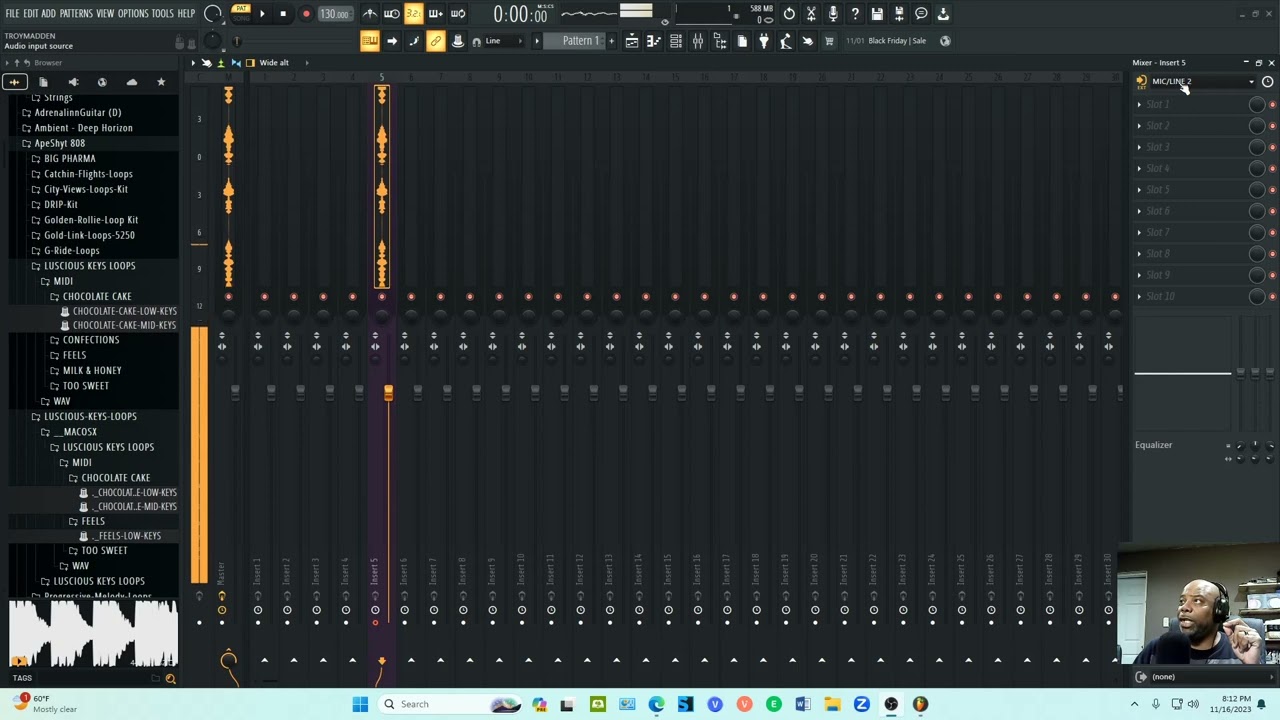
Task: Click the Windows Start button
Action: point(360,704)
